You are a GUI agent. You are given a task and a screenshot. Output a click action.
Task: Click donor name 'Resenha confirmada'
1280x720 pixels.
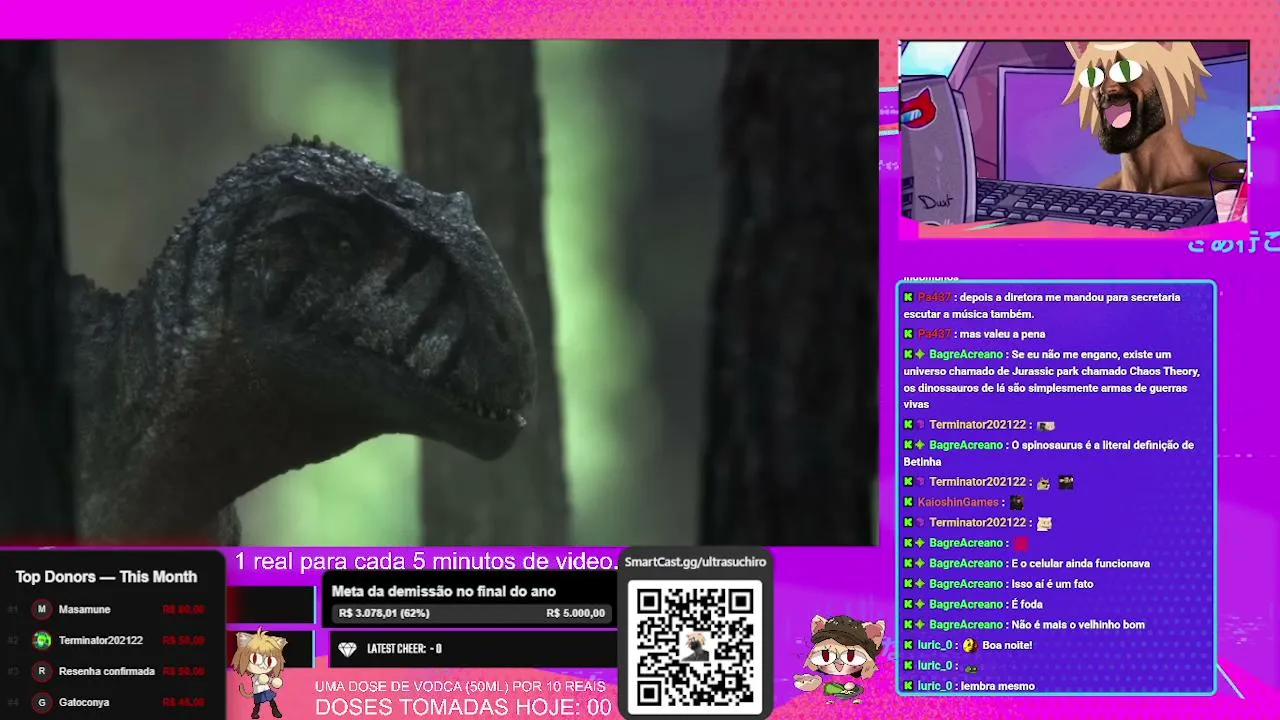[106, 671]
